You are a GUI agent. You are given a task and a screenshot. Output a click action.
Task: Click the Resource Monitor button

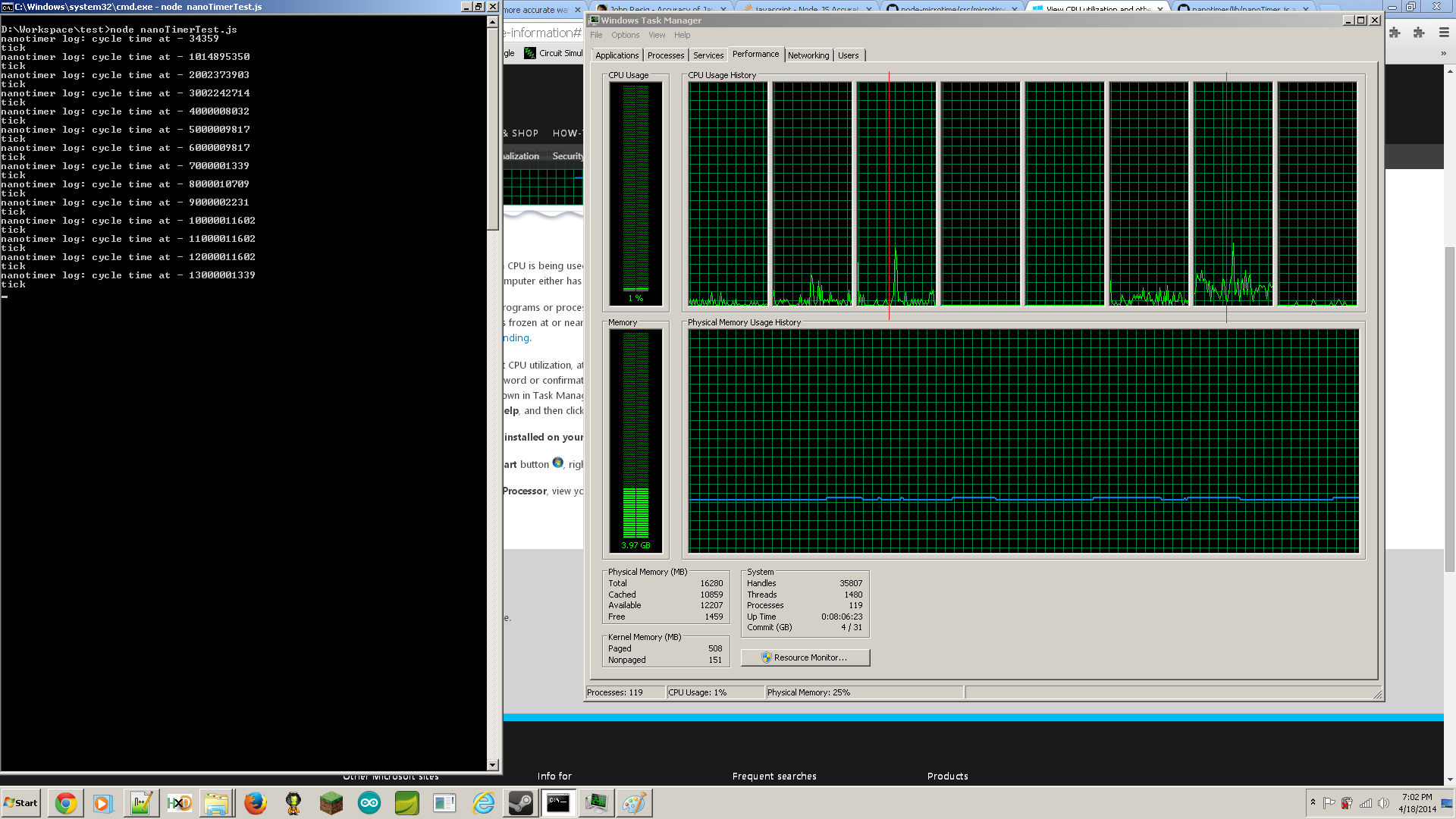coord(805,657)
